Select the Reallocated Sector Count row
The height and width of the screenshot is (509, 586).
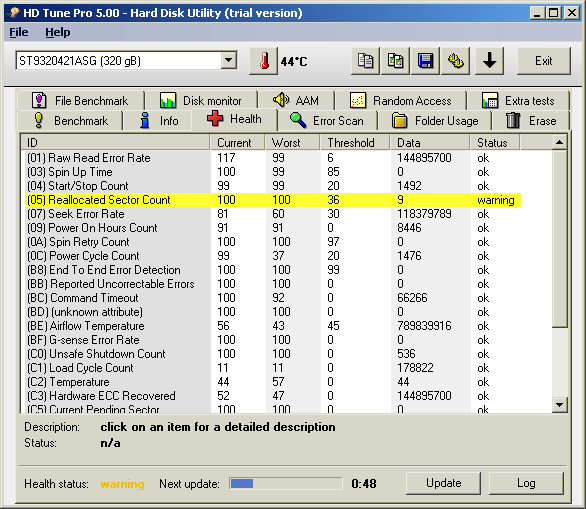click(273, 200)
